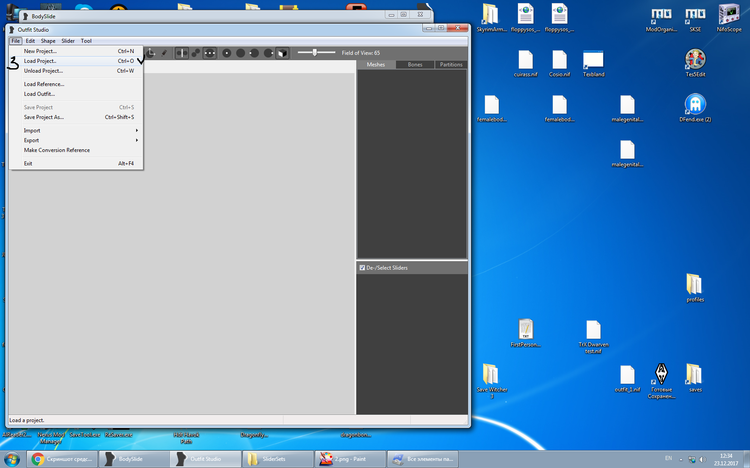Screen dimensions: 750x468
Task: Choose Load Outfit... menu entry
Action: coord(77,94)
